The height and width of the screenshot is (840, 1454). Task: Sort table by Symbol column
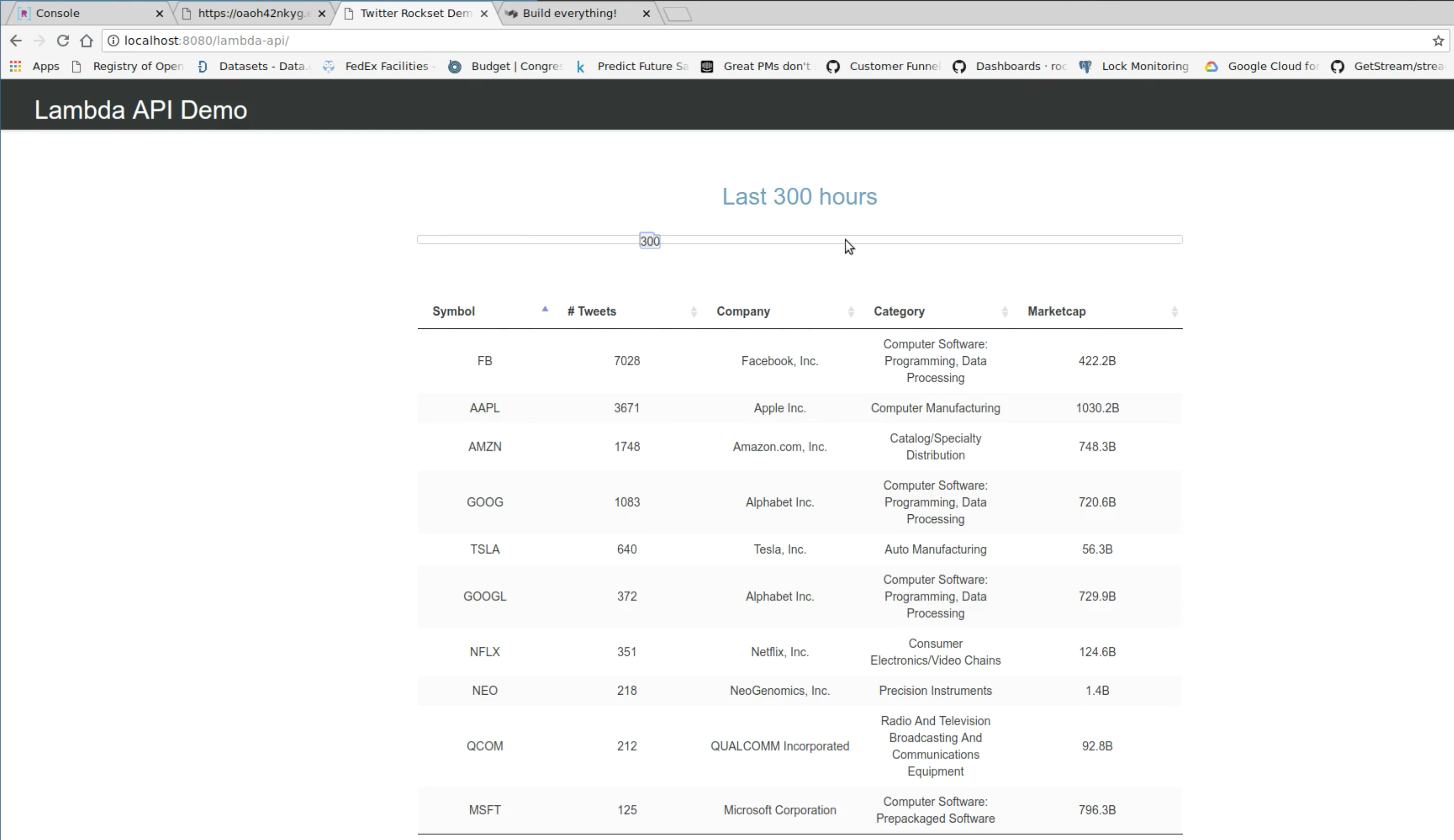click(x=453, y=312)
